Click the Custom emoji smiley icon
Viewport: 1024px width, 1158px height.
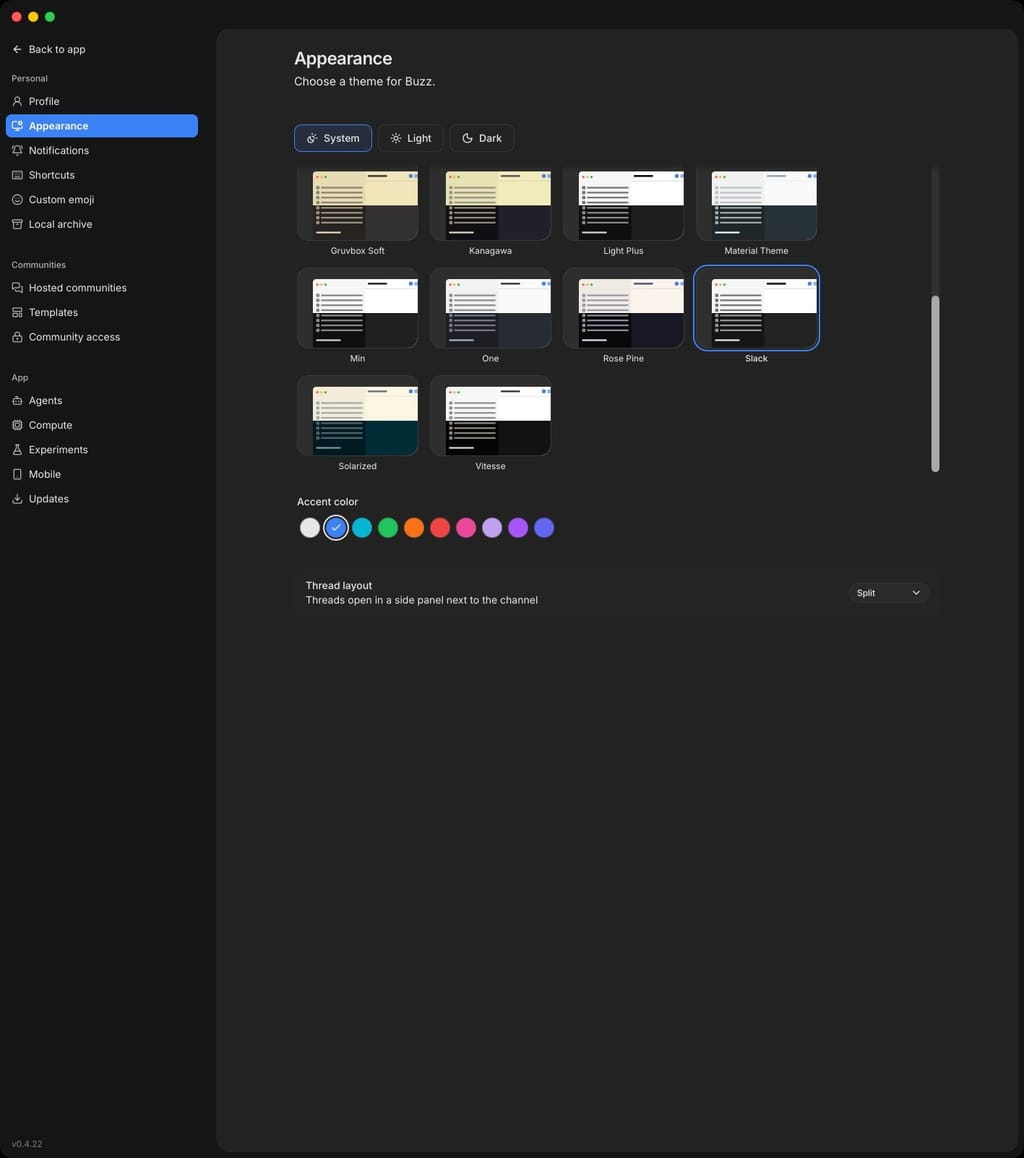click(x=17, y=199)
